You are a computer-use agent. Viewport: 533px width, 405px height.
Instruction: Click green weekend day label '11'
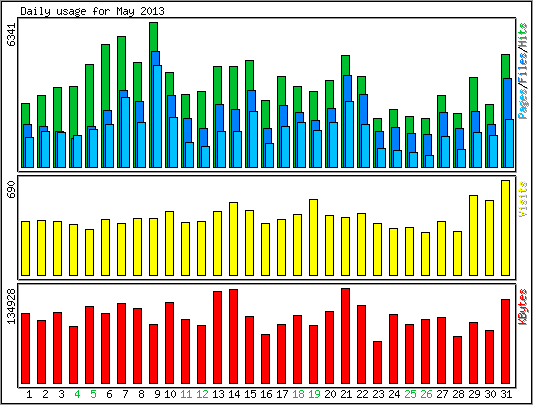[x=186, y=394]
